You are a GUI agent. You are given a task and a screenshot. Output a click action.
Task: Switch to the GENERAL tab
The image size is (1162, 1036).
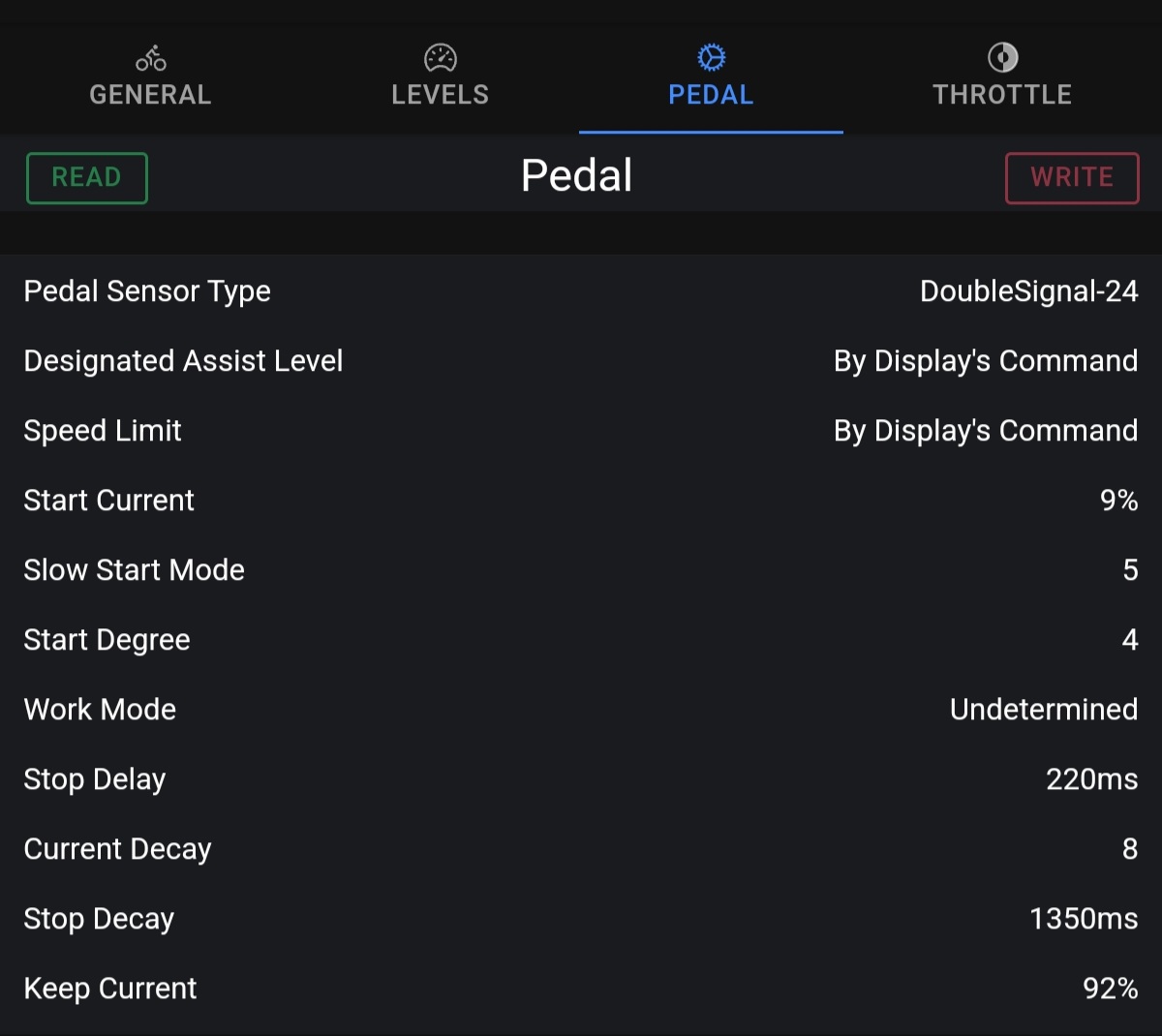click(150, 94)
